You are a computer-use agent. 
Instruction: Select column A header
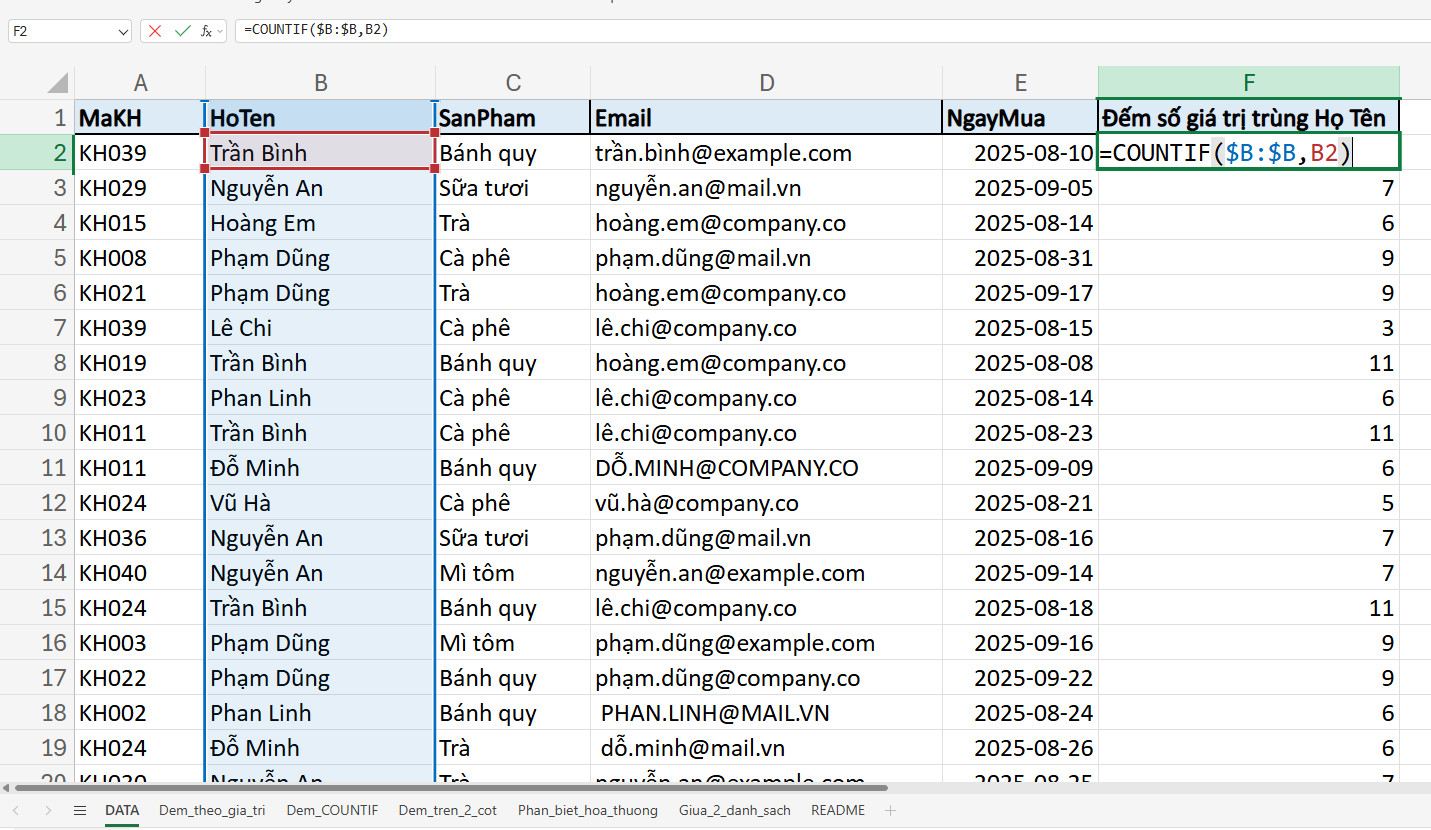click(140, 83)
